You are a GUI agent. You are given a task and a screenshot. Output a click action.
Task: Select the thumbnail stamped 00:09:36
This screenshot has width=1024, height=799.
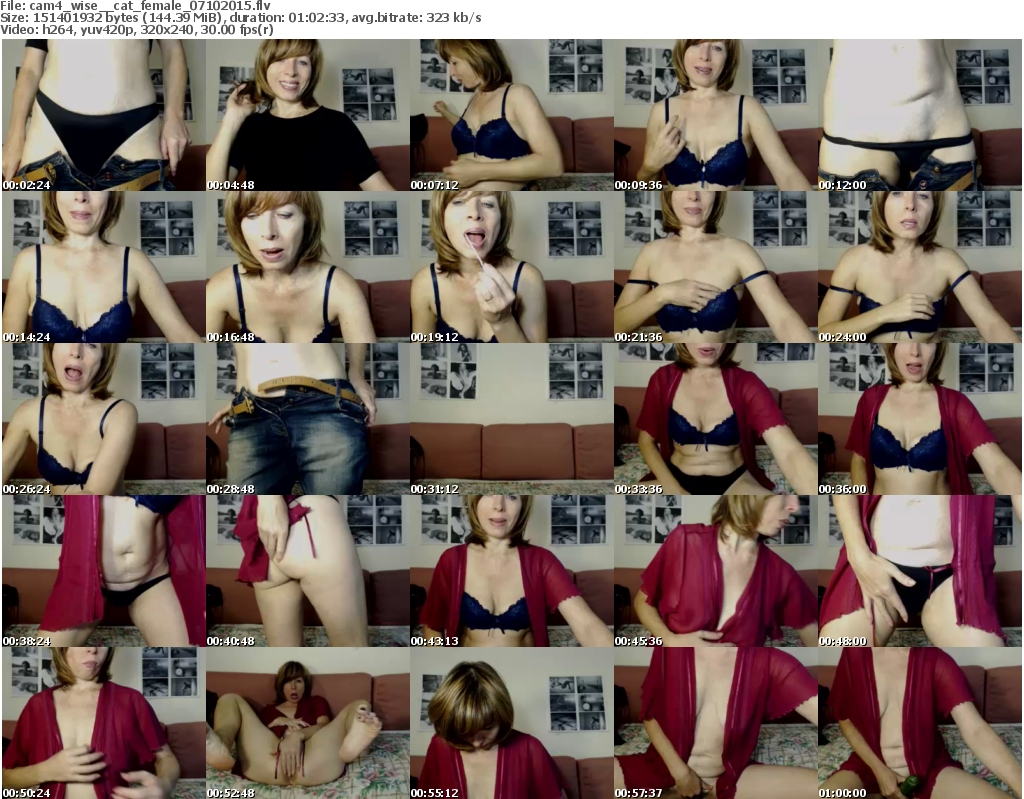pos(716,115)
